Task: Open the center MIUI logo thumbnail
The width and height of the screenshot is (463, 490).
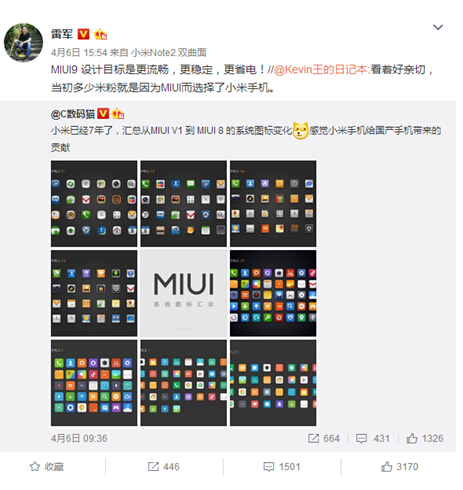Action: [184, 293]
